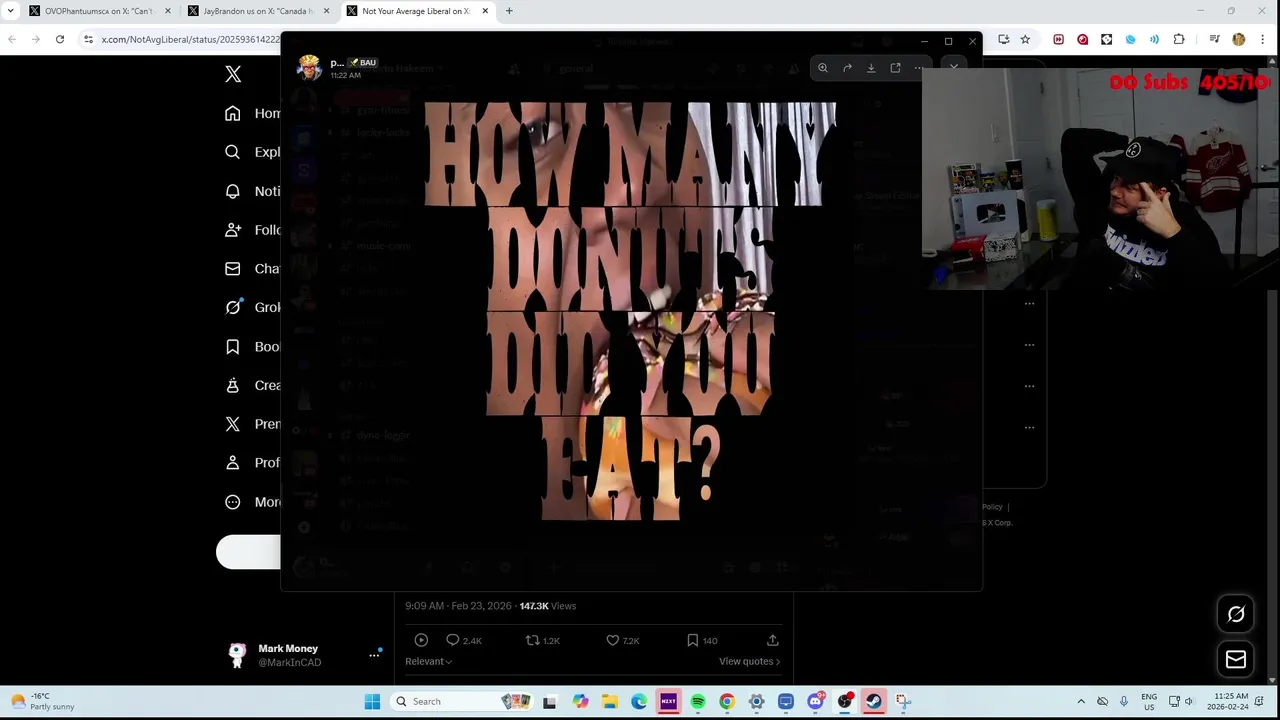Image resolution: width=1280 pixels, height=720 pixels.
Task: Install app icon in address bar
Action: (x=1003, y=39)
